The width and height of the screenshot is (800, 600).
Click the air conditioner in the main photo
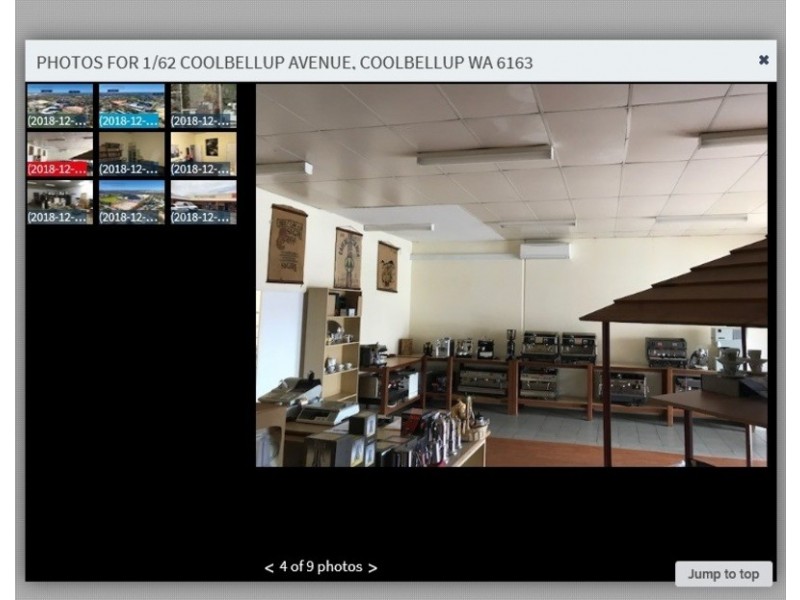[x=544, y=251]
